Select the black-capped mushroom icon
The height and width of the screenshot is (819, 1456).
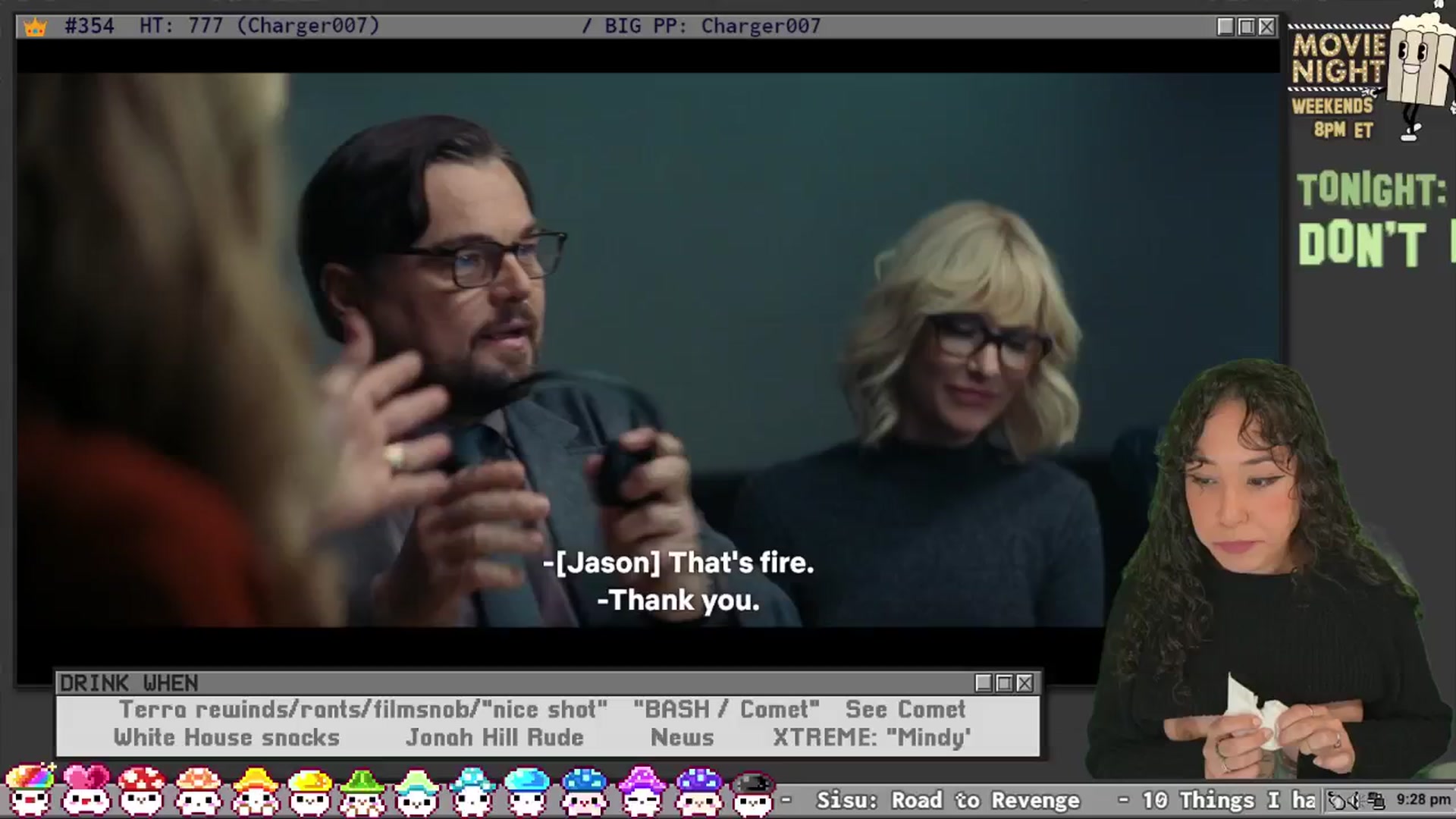click(x=753, y=792)
